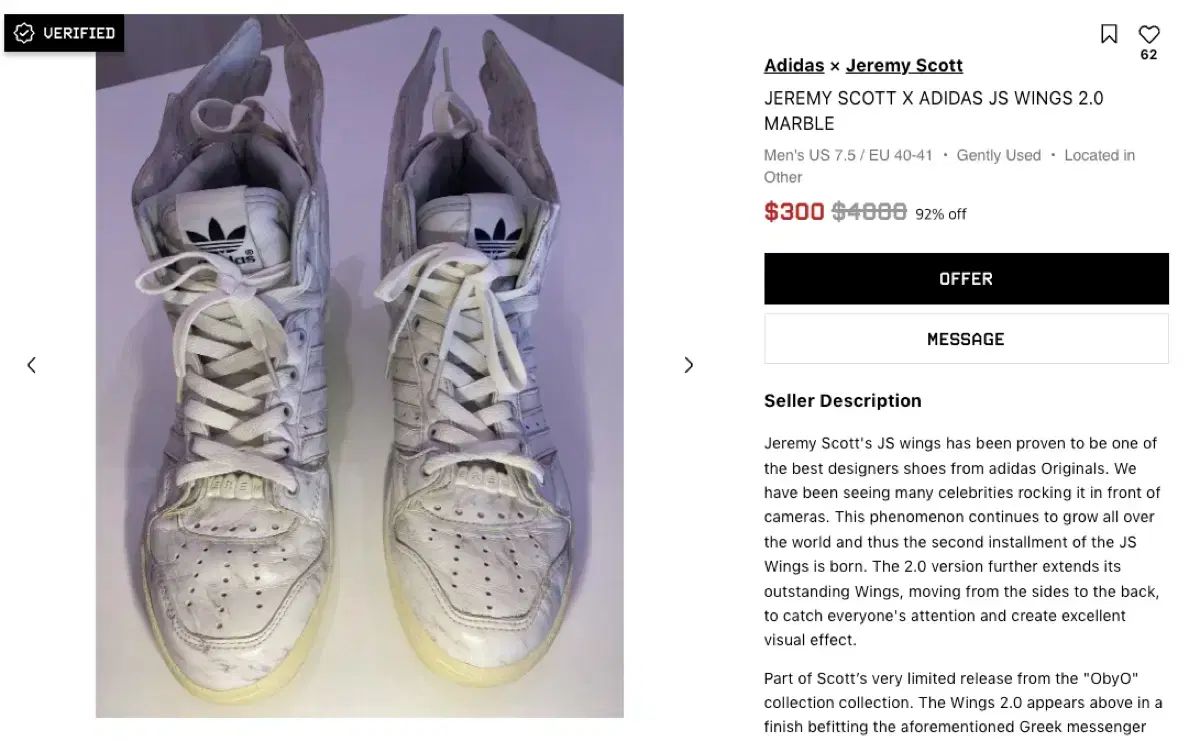
Task: Click the 92% off discount label
Action: (x=941, y=214)
